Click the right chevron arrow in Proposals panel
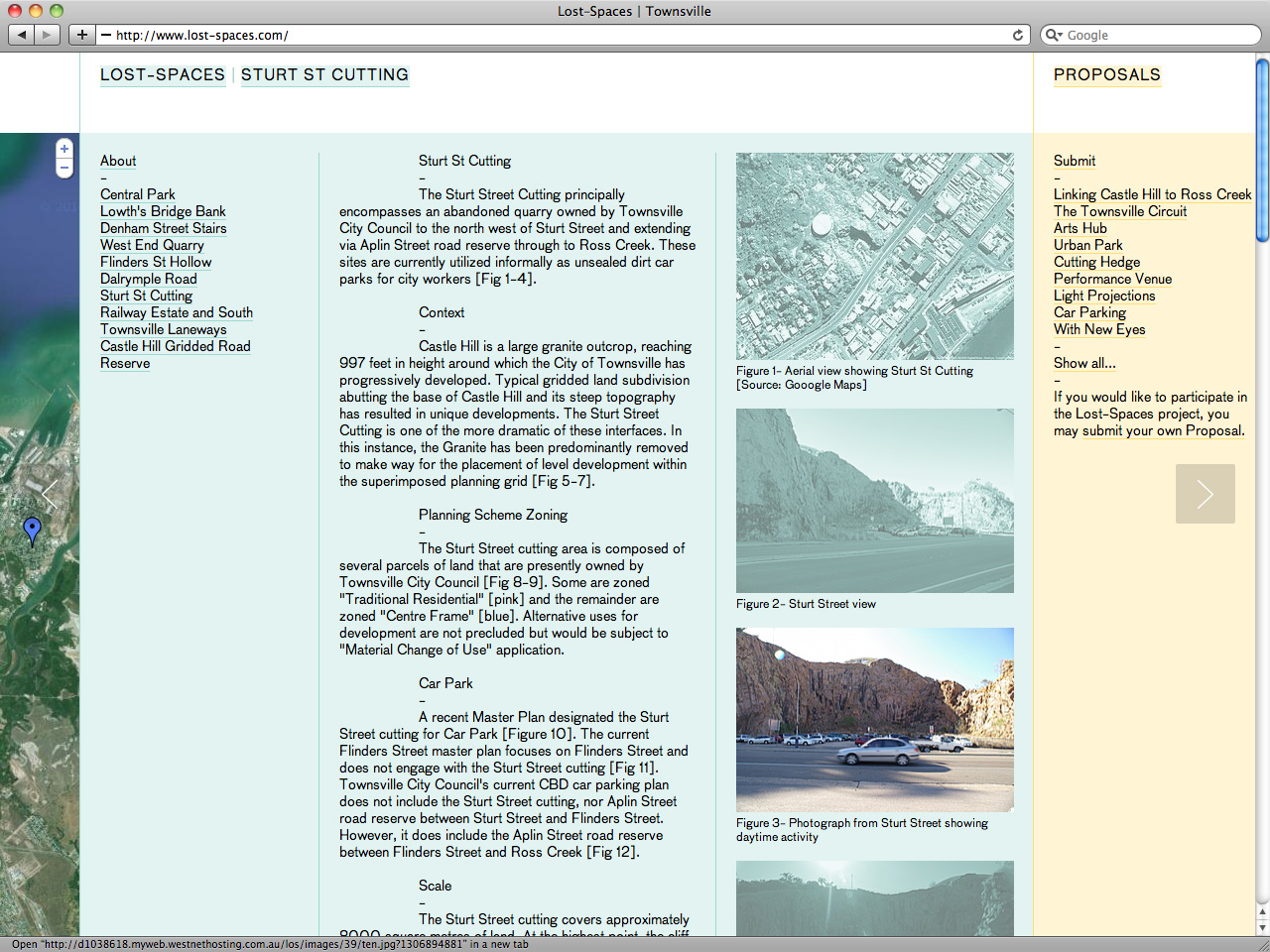Viewport: 1270px width, 952px height. 1206,494
